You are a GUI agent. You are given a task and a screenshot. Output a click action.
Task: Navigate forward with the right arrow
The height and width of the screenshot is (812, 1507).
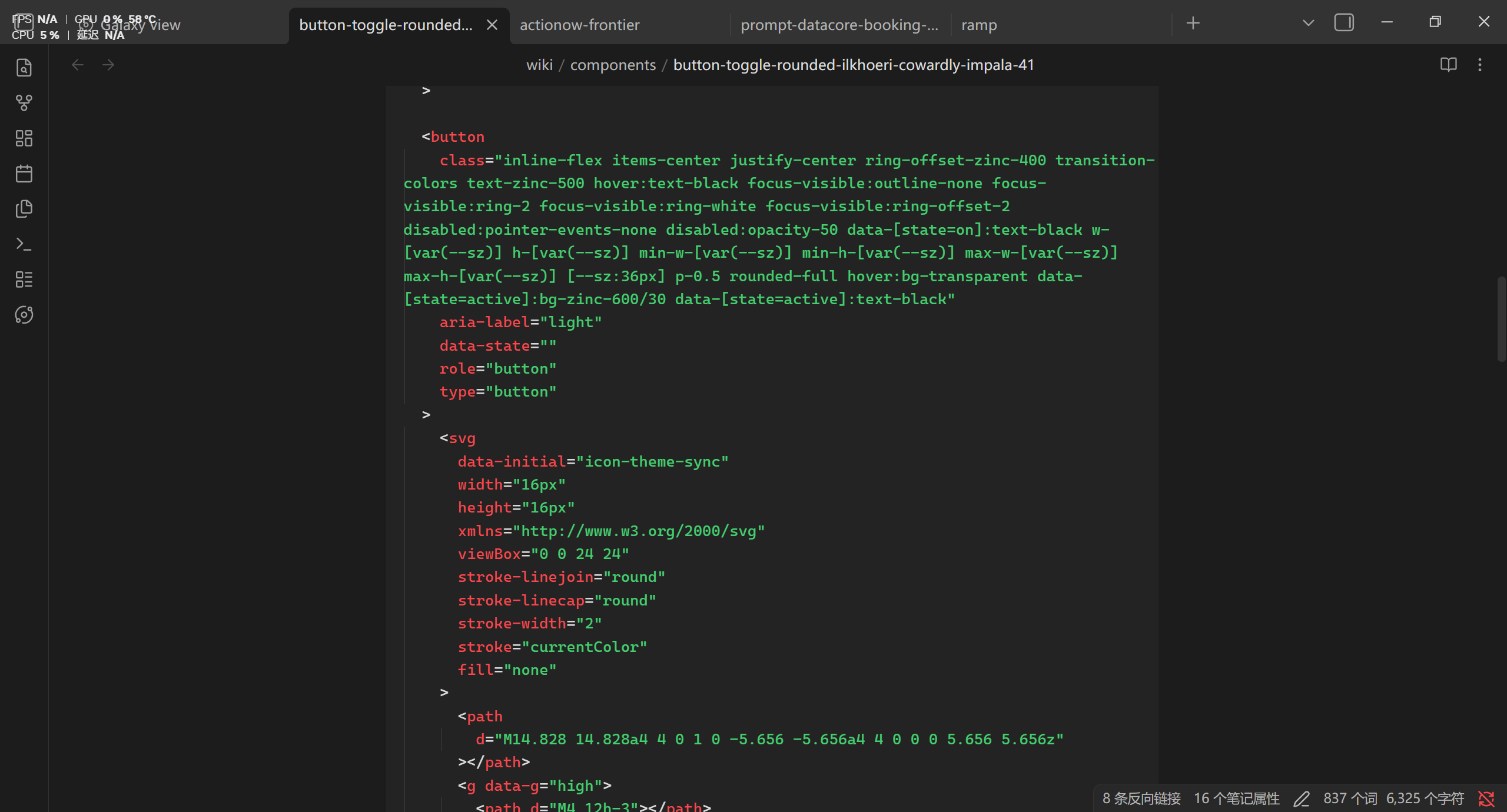108,65
